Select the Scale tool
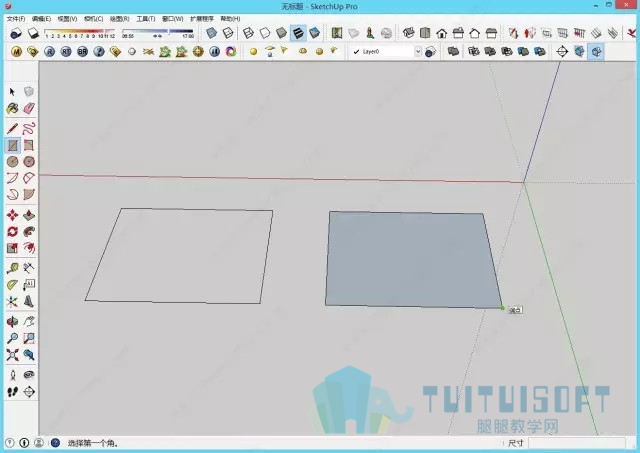Image resolution: width=640 pixels, height=453 pixels. [x=12, y=248]
